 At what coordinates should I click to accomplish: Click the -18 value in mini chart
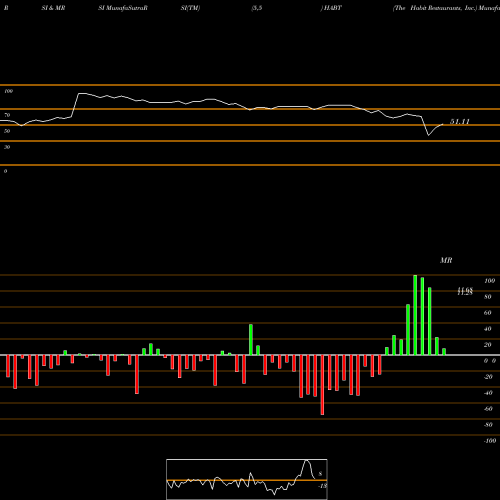(322, 486)
